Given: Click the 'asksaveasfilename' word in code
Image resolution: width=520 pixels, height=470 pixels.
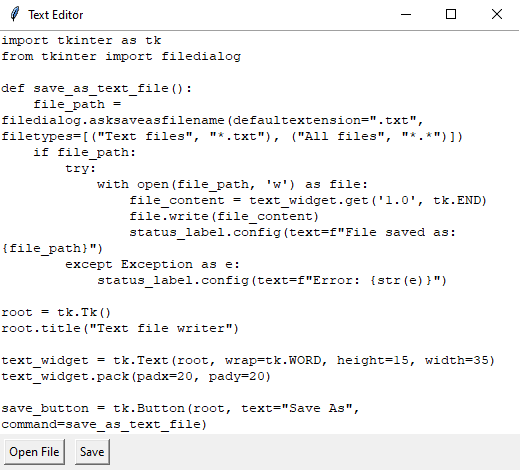Looking at the screenshot, I should 157,120.
